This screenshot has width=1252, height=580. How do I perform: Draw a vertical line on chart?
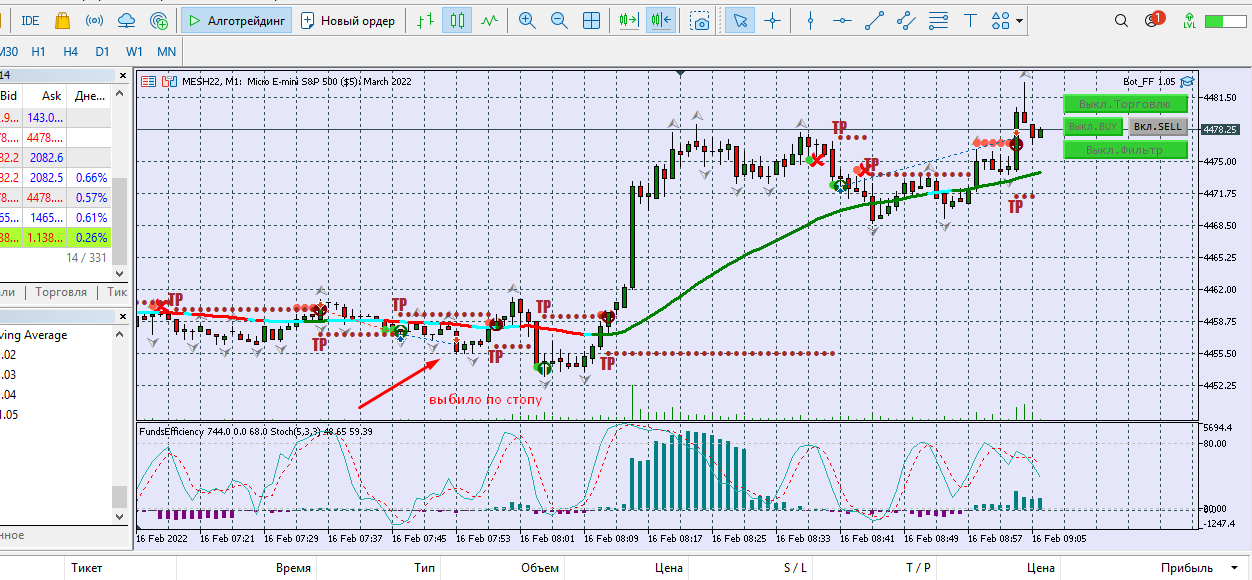pos(811,20)
